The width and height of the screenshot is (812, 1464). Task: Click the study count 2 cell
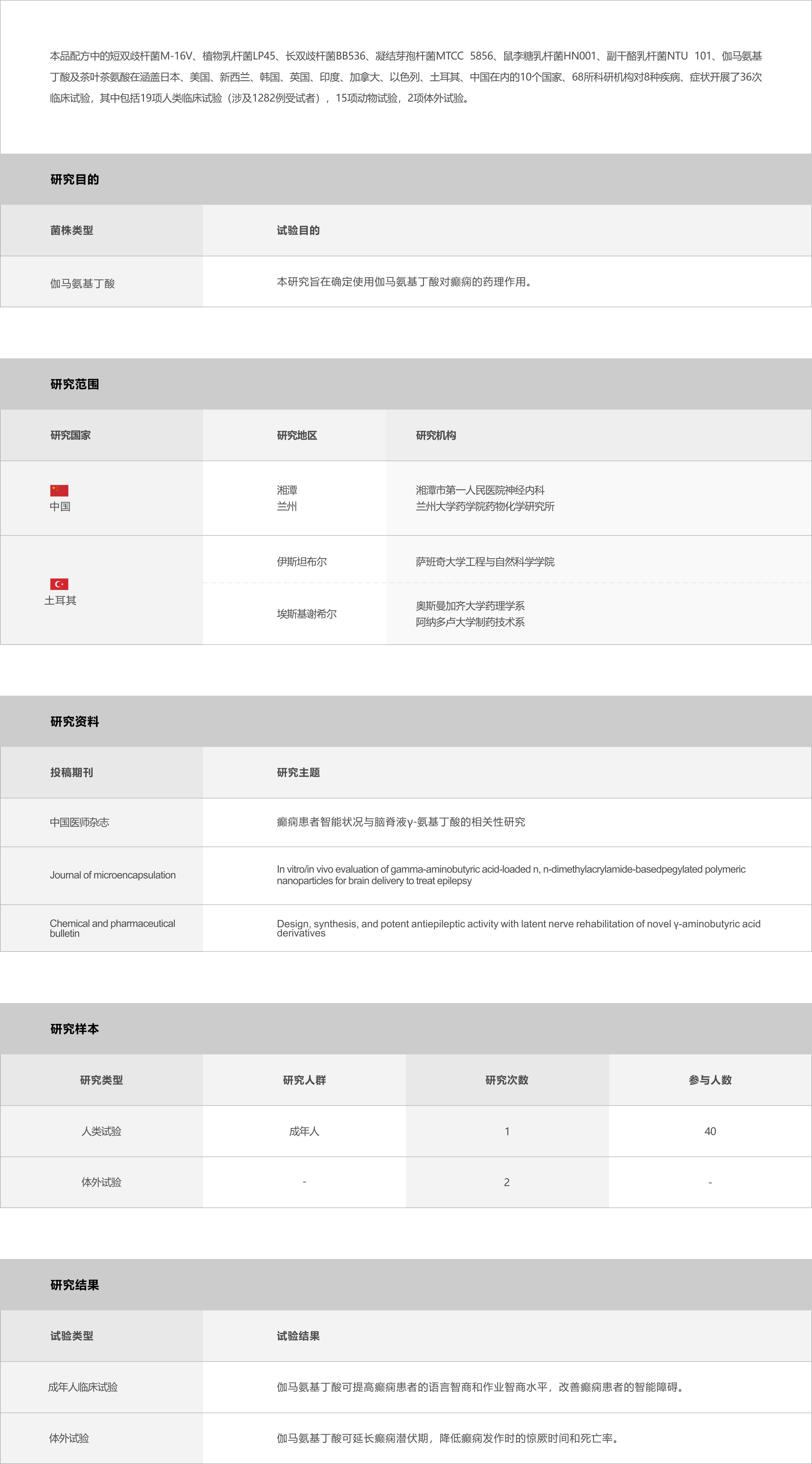point(507,1182)
